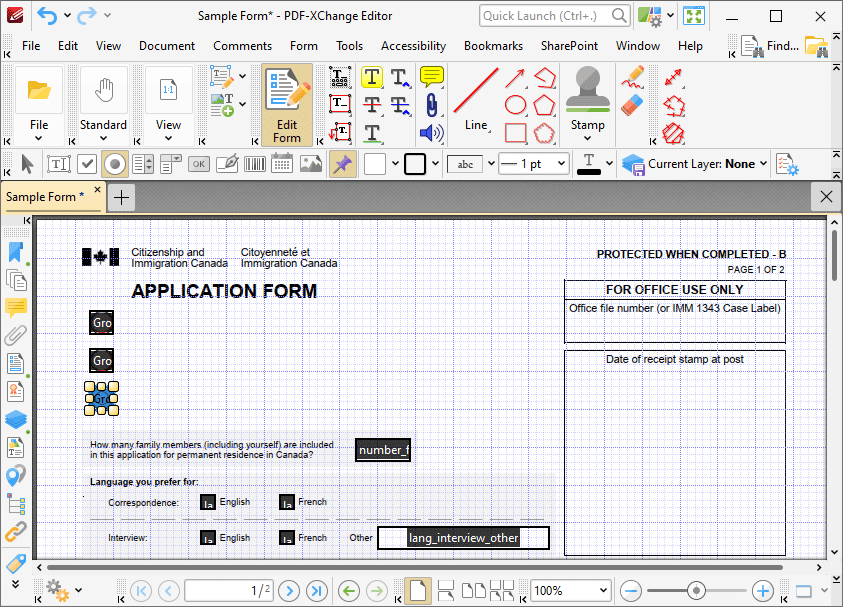This screenshot has width=843, height=607.
Task: Click the white fill color swatch
Action: (375, 164)
